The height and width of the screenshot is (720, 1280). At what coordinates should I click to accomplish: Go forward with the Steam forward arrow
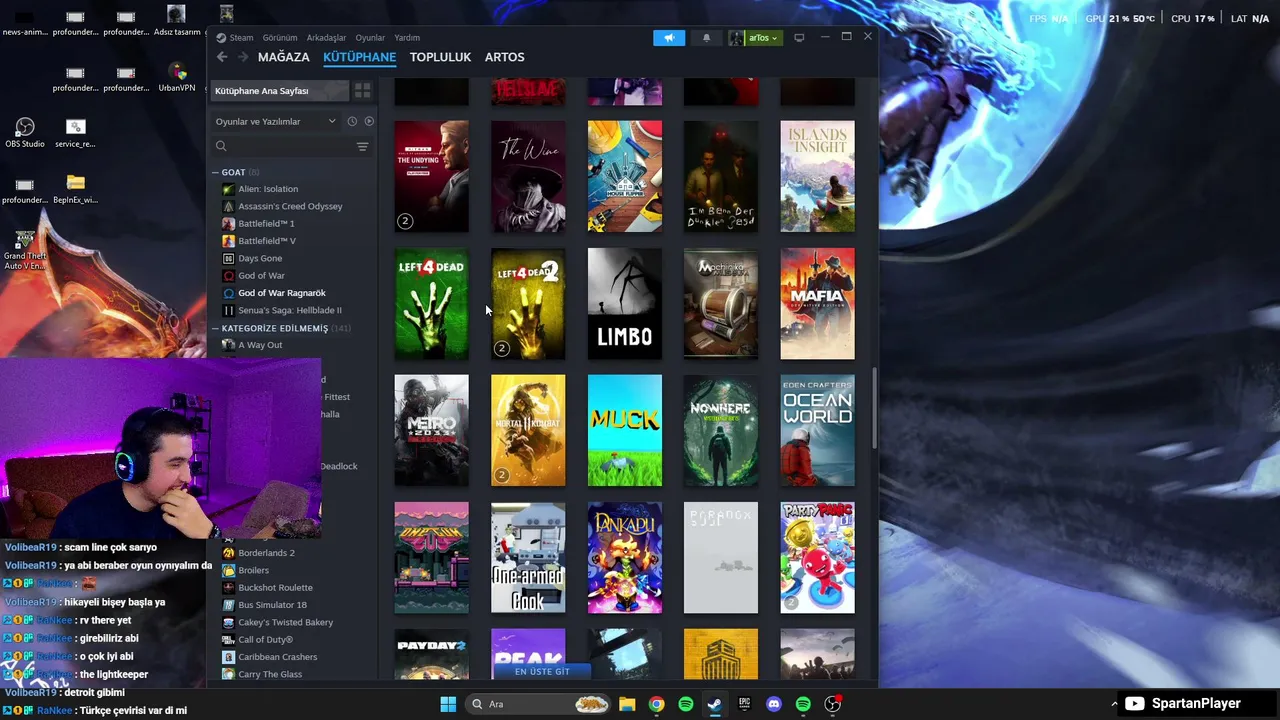pos(242,57)
